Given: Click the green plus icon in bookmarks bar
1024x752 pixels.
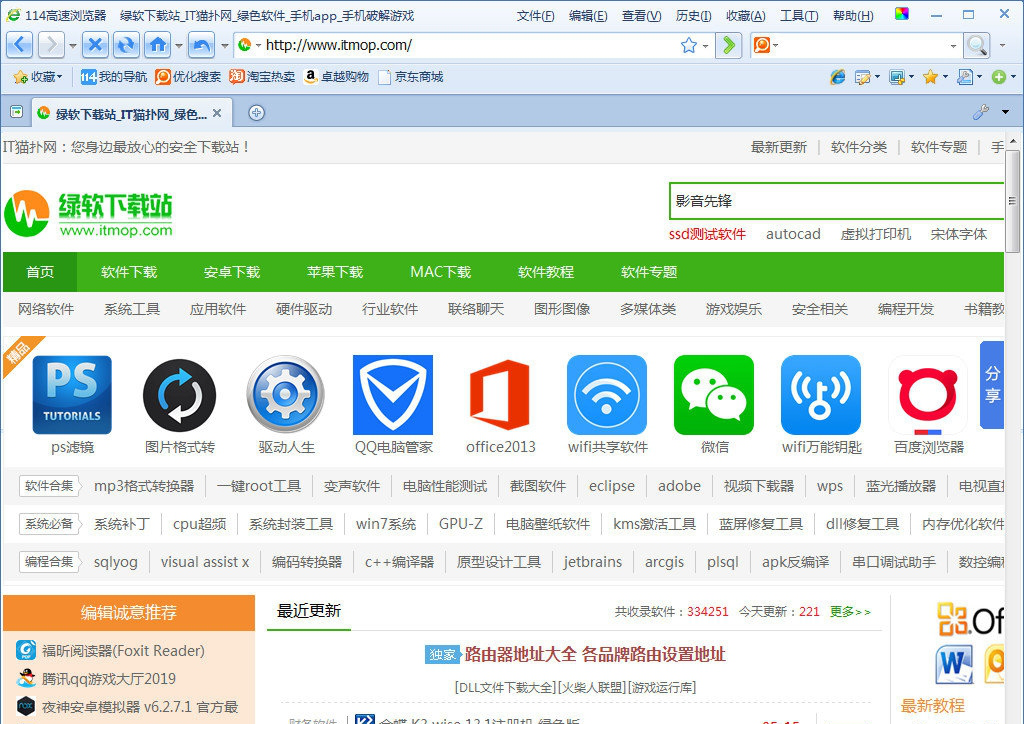Looking at the screenshot, I should pyautogui.click(x=999, y=77).
